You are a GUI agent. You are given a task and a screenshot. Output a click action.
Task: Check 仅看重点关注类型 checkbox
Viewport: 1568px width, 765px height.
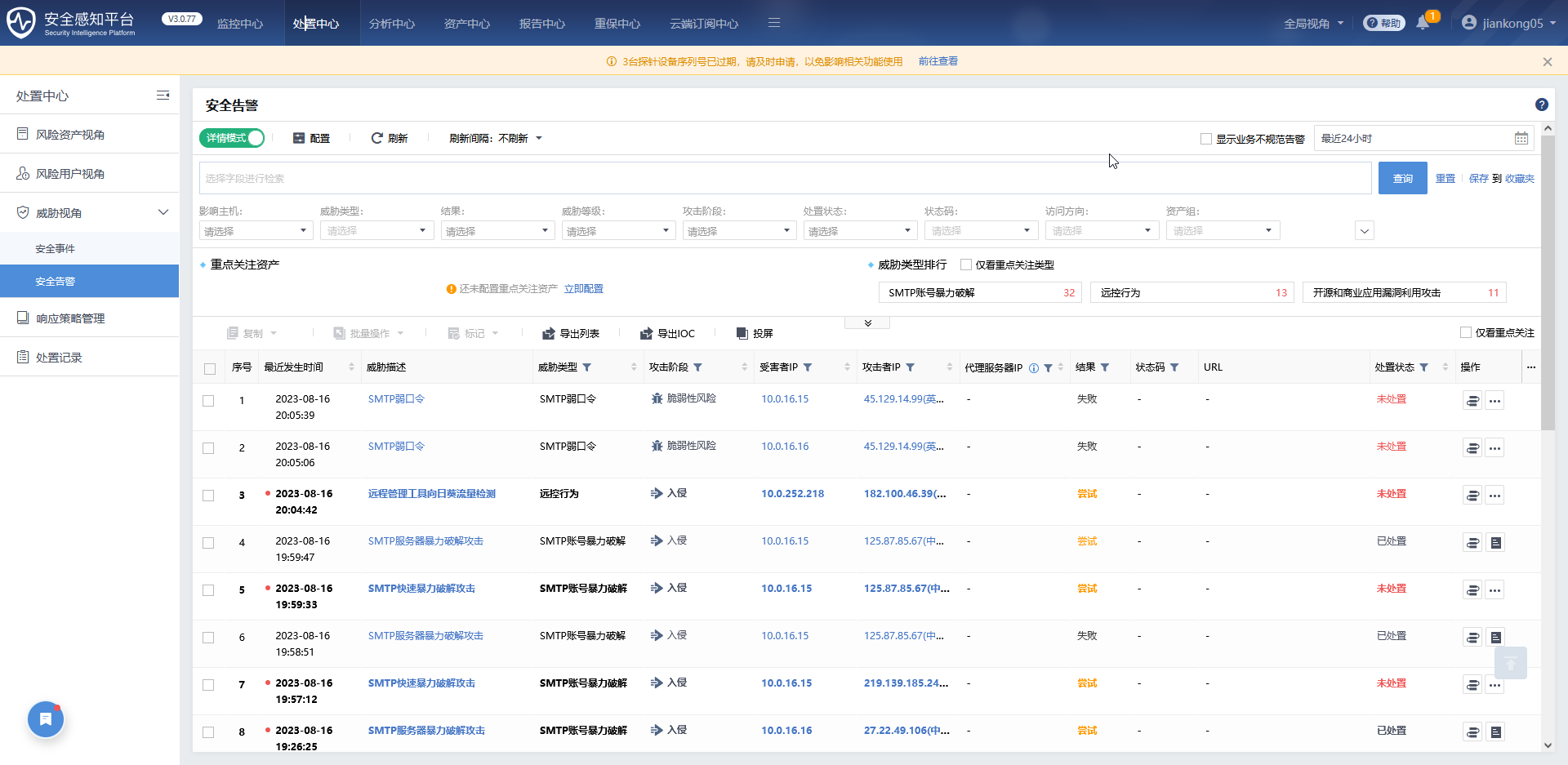966,265
